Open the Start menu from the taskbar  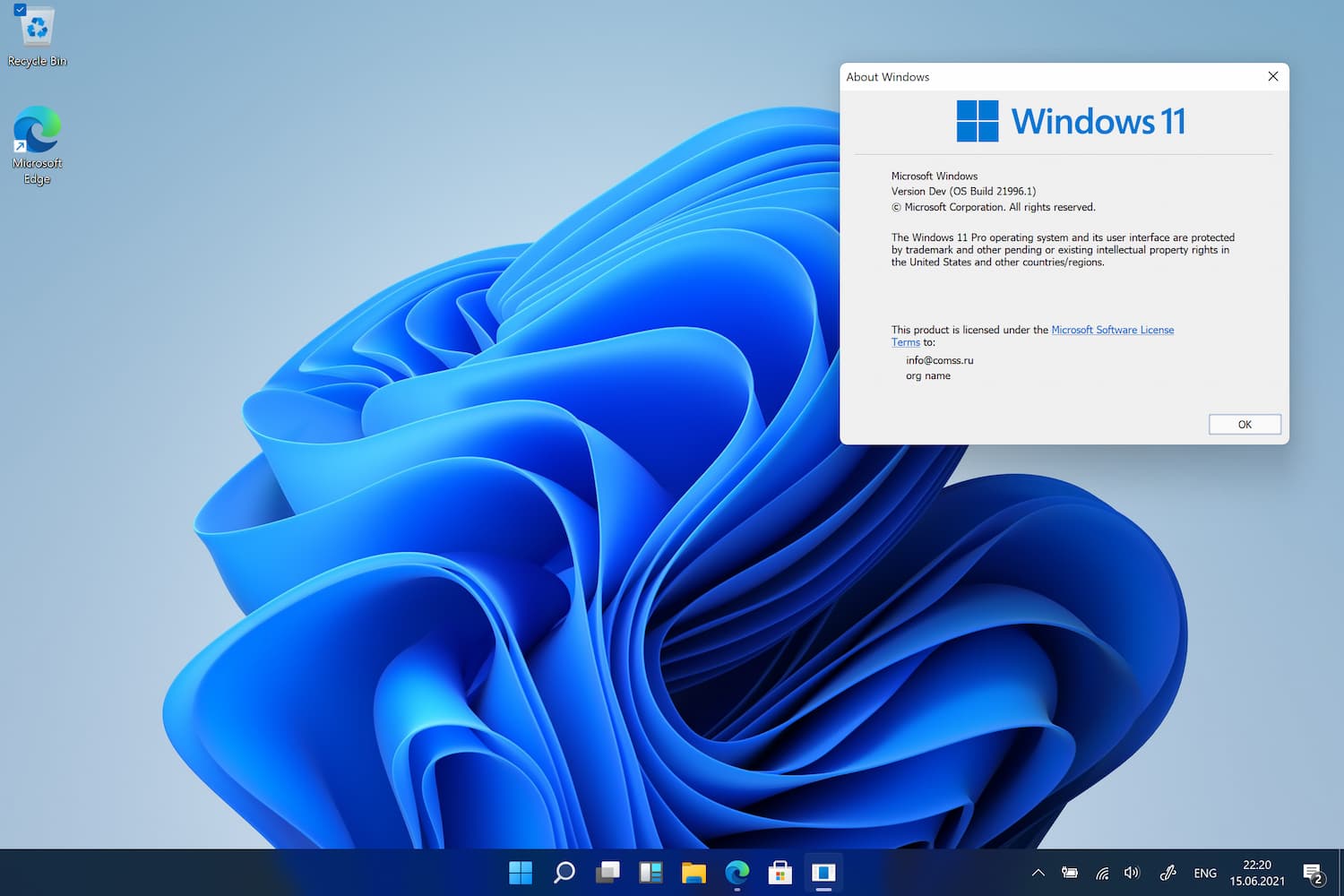pos(521,872)
